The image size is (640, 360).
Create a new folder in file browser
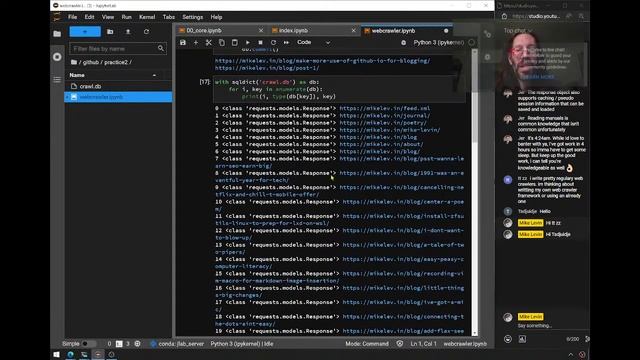point(110,32)
